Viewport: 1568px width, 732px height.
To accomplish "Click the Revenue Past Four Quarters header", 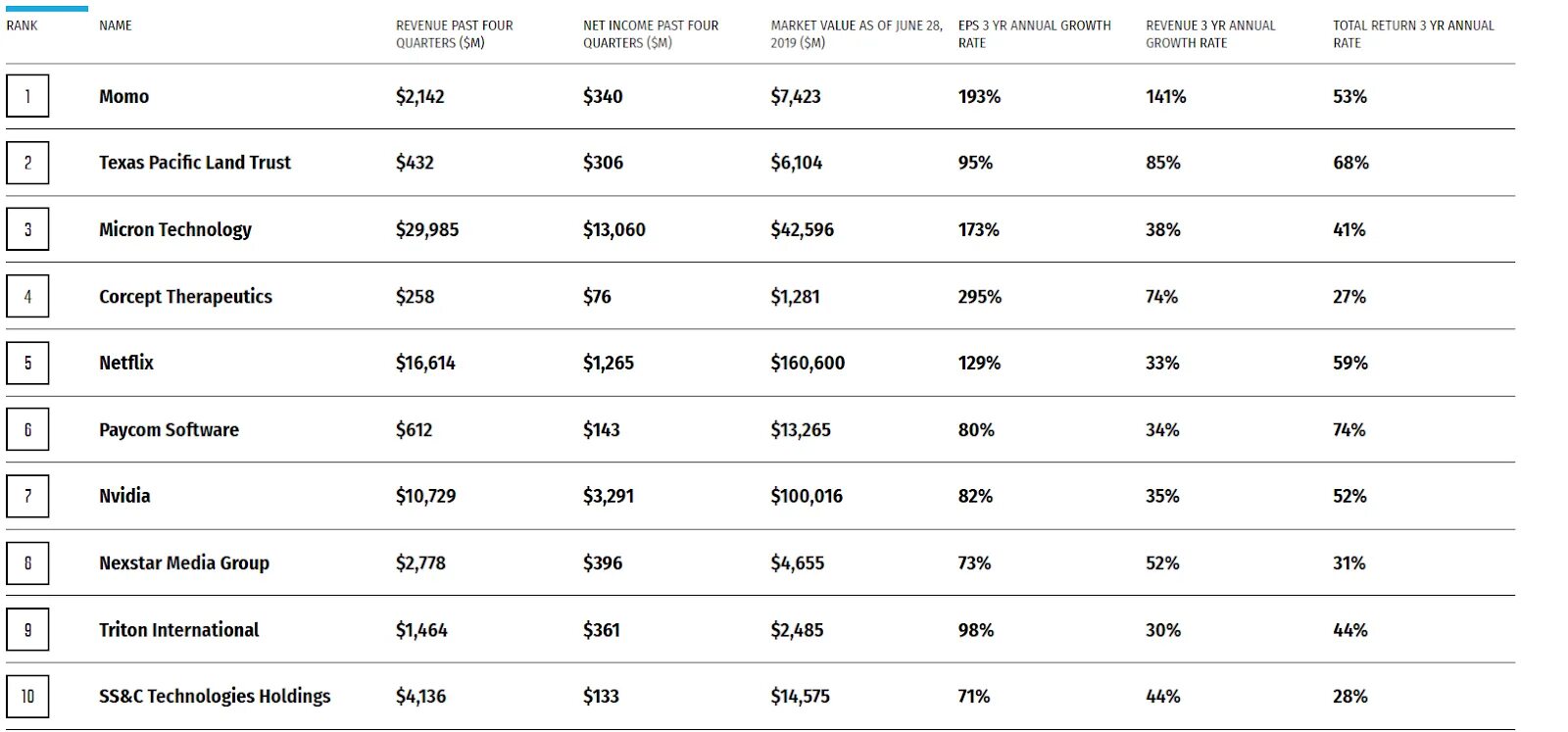I will pos(454,34).
